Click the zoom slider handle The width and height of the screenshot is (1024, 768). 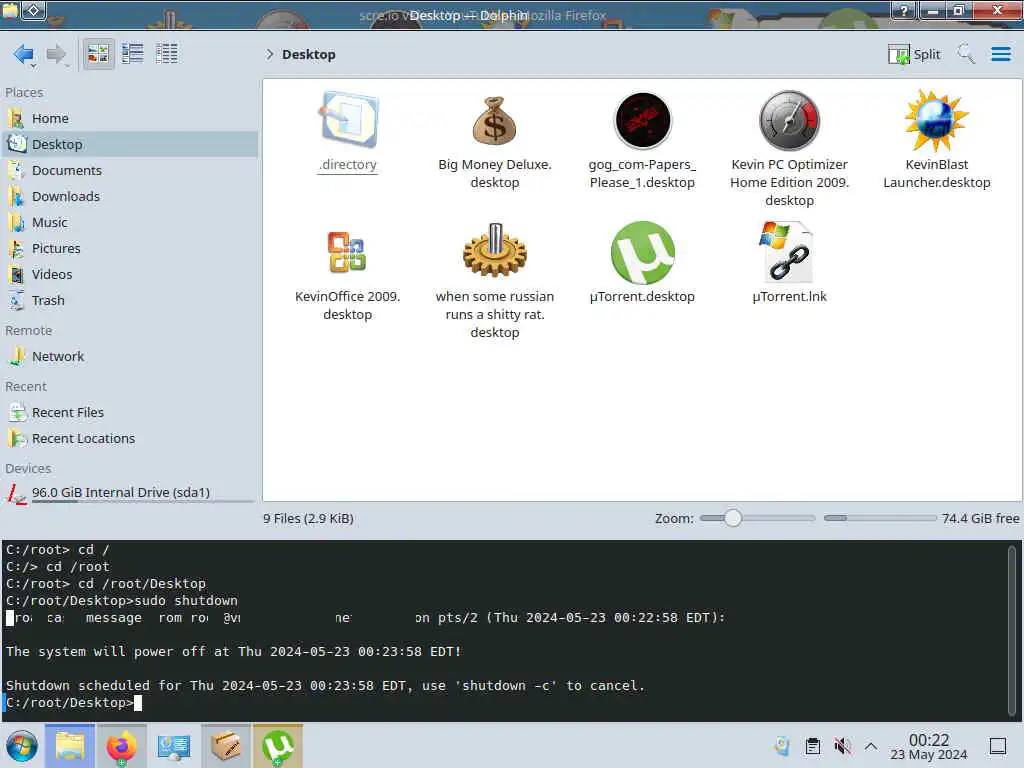[x=733, y=518]
